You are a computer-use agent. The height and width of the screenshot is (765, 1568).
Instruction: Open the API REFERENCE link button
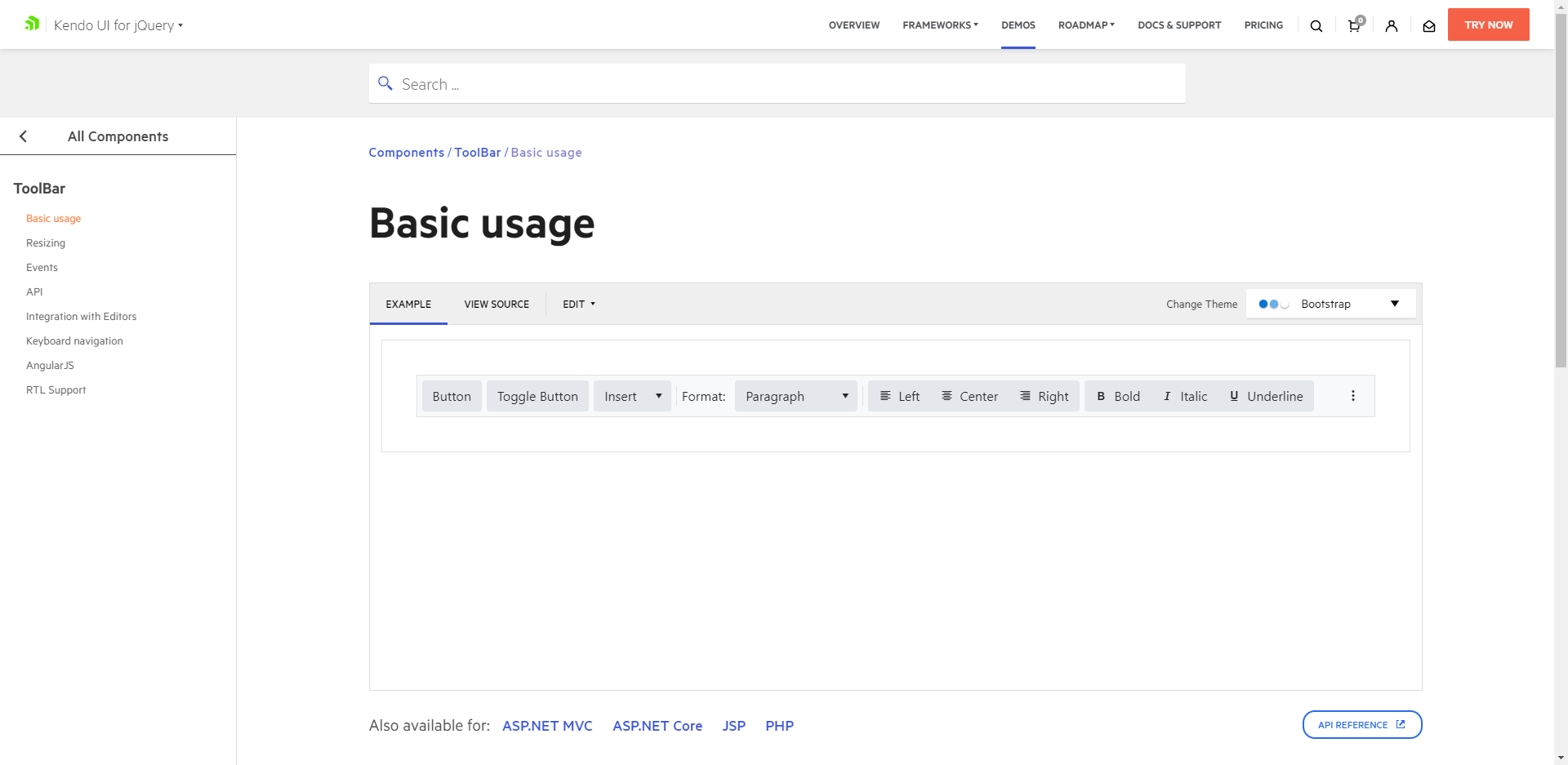pos(1362,724)
